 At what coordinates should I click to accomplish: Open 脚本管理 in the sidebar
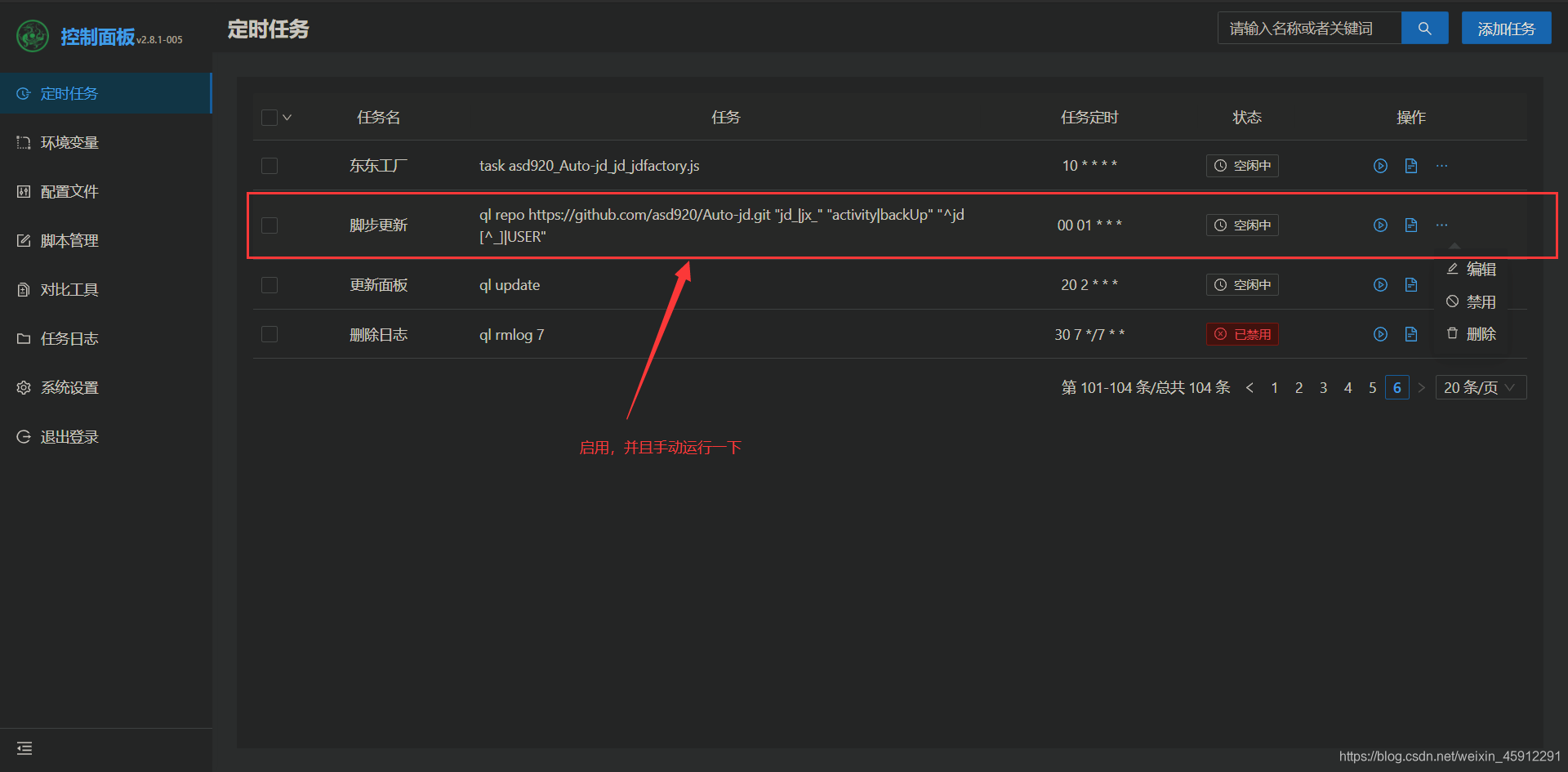105,240
